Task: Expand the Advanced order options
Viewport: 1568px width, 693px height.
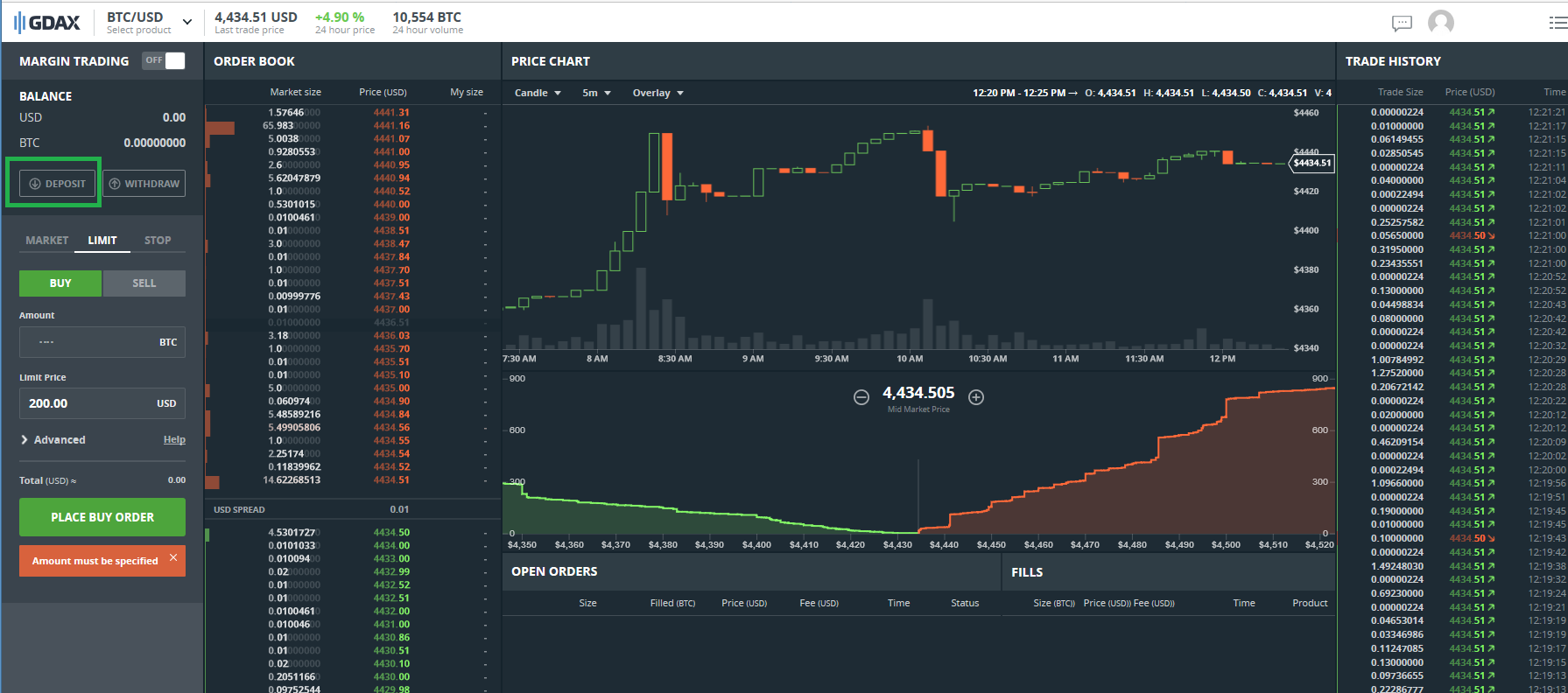Action: (53, 440)
